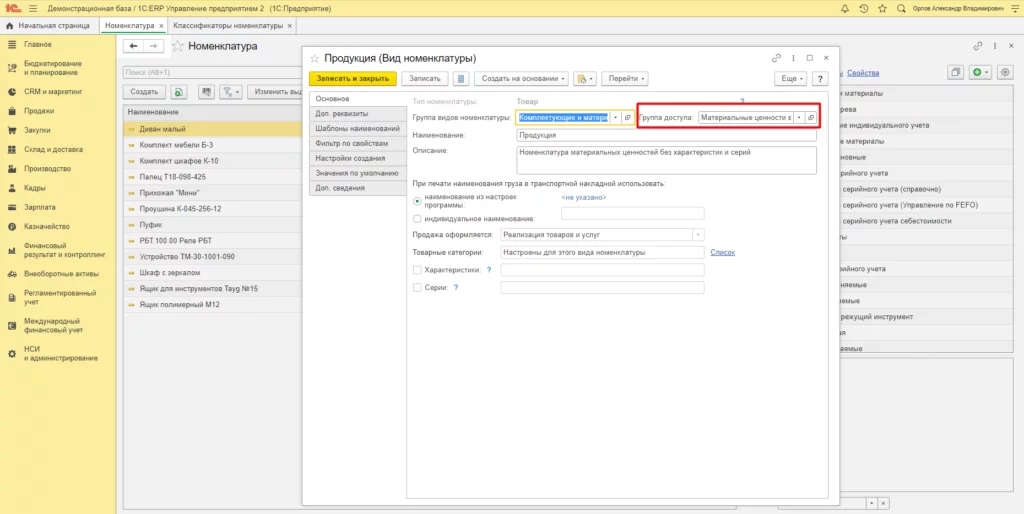
Task: Click Записать и закрыть button
Action: pos(353,78)
